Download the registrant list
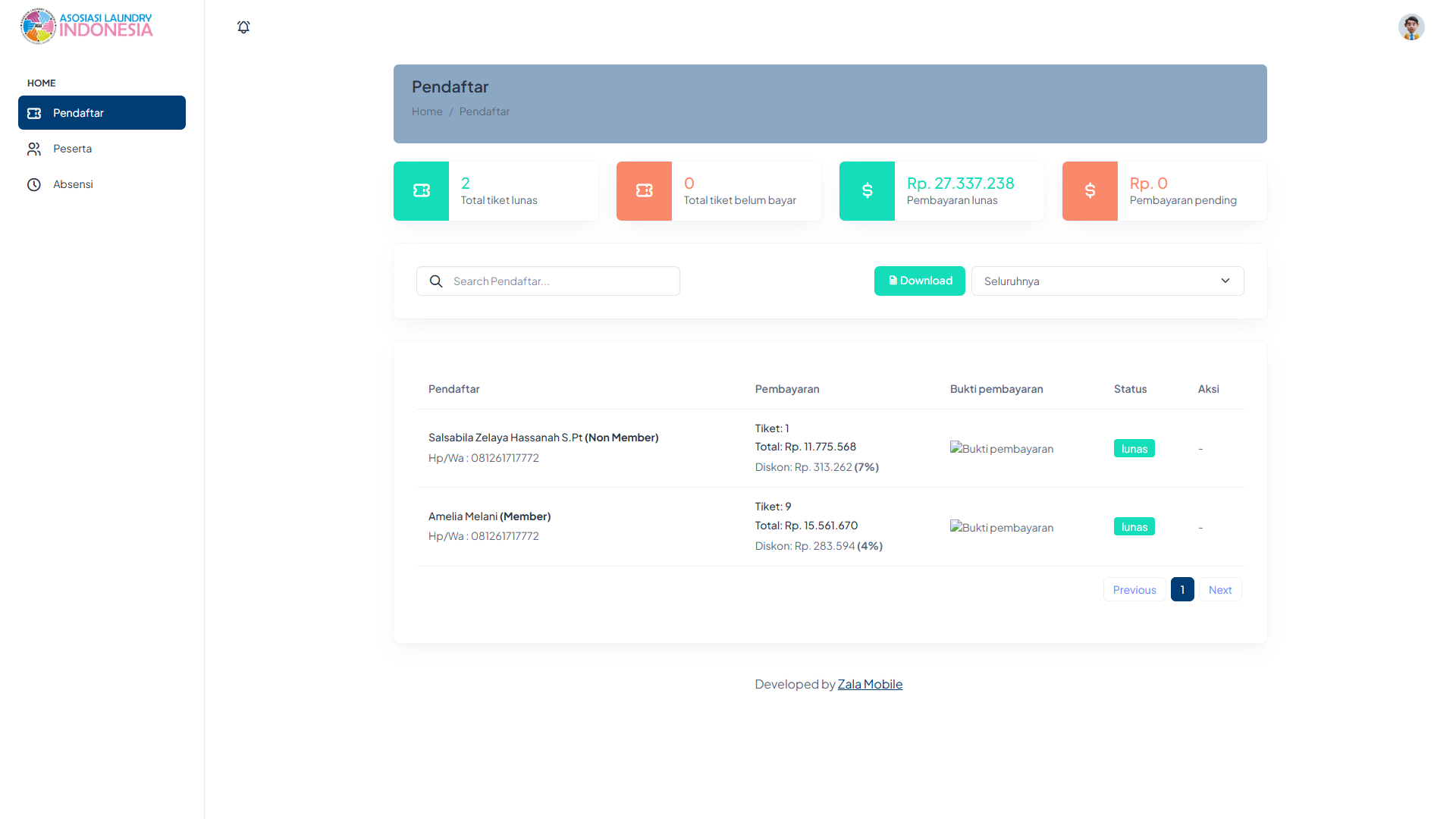This screenshot has width=1456, height=819. (x=920, y=281)
